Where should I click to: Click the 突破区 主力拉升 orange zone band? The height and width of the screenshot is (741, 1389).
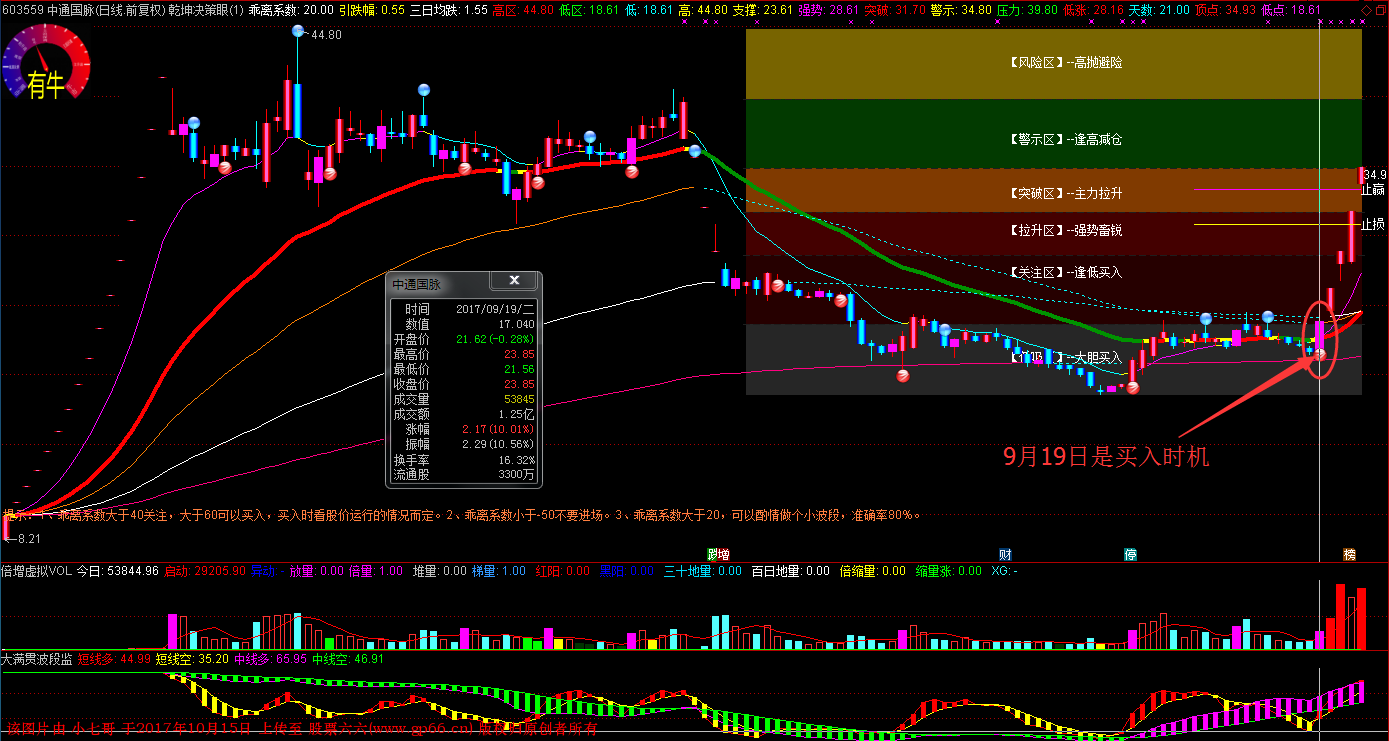pos(1053,191)
